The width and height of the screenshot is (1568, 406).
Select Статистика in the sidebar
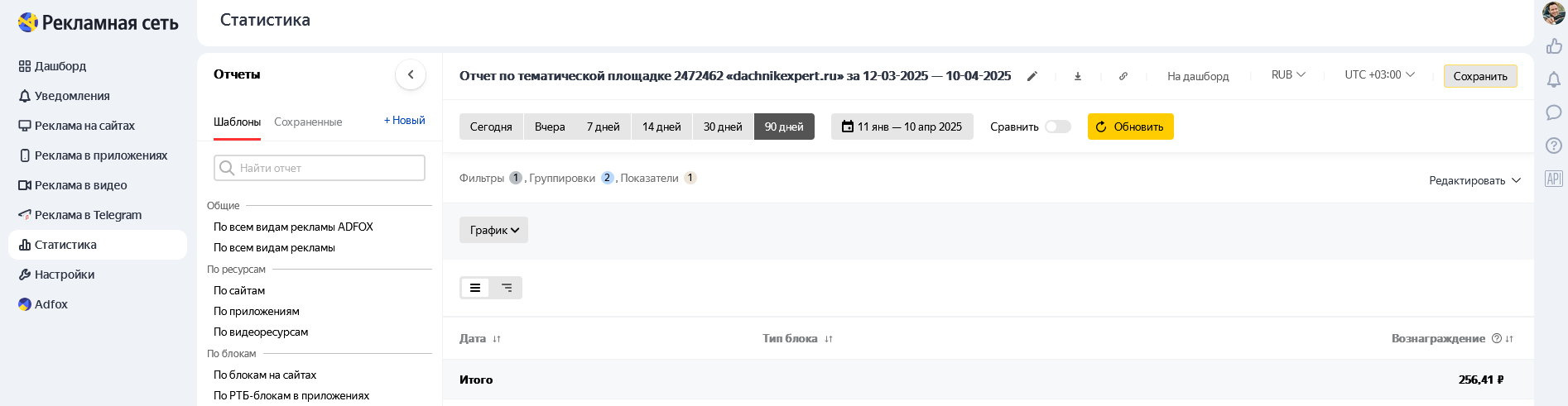click(98, 245)
